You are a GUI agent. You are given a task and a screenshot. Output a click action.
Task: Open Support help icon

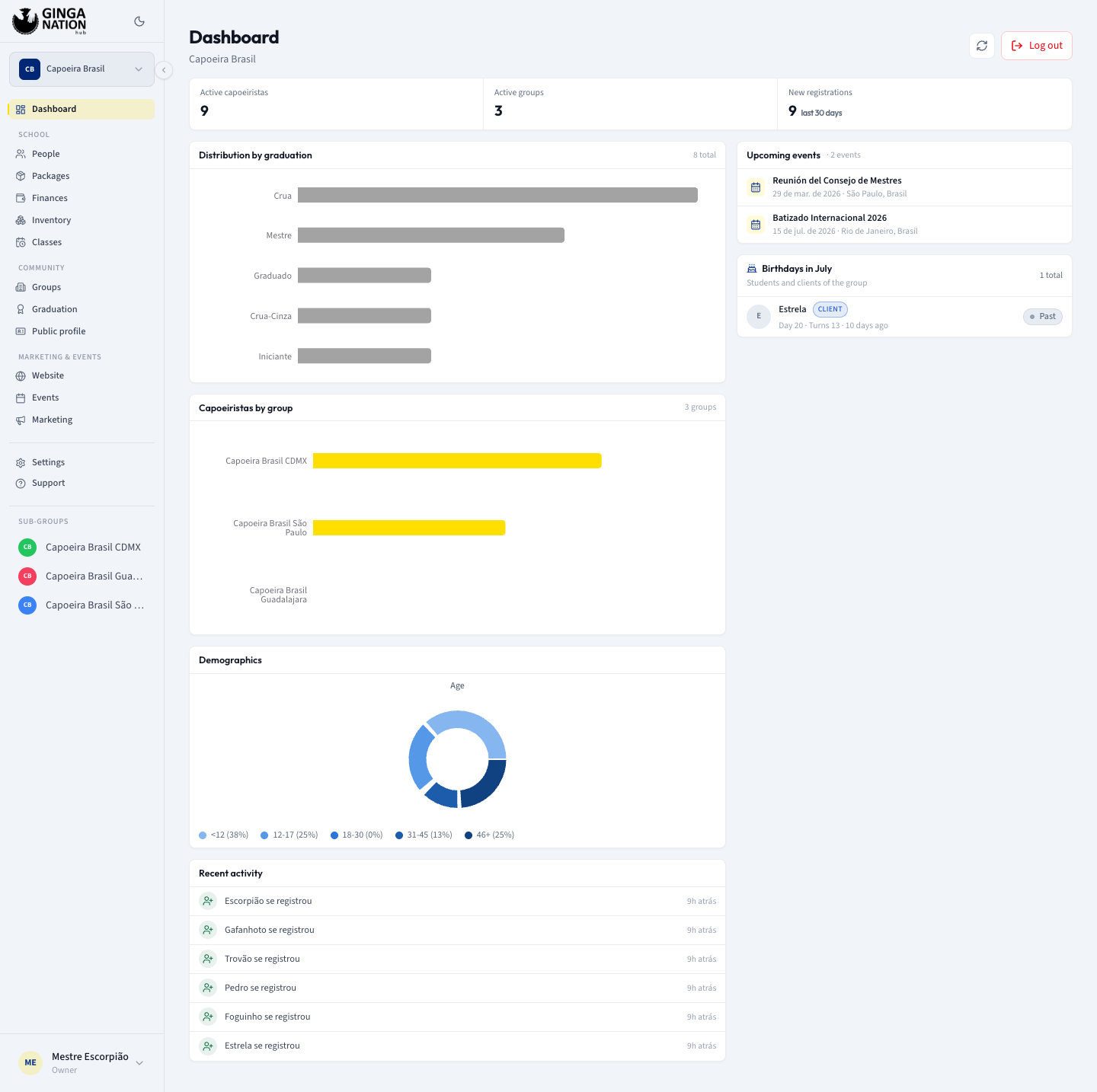coord(21,483)
